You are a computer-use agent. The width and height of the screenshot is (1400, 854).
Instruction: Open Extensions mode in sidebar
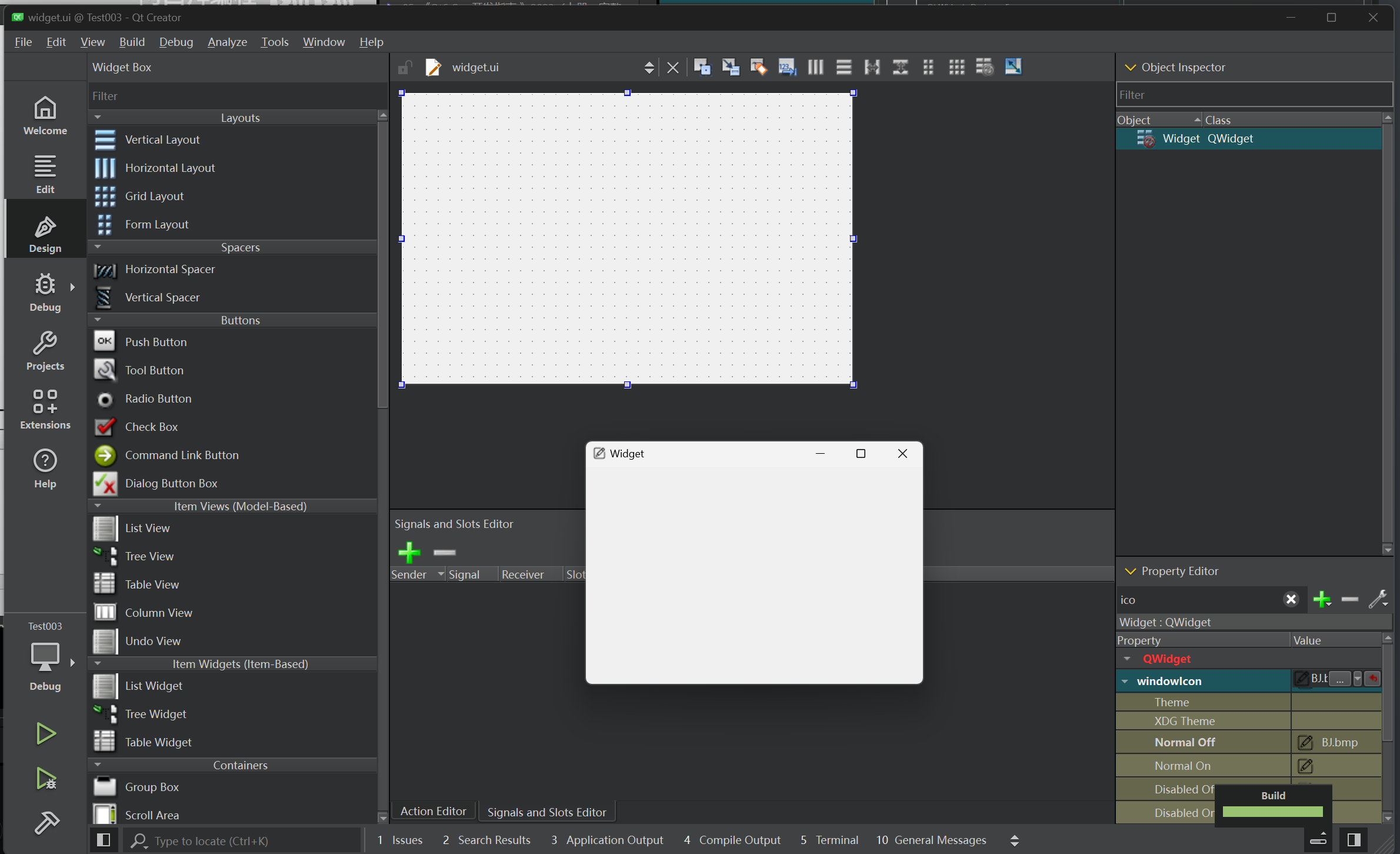[x=45, y=408]
